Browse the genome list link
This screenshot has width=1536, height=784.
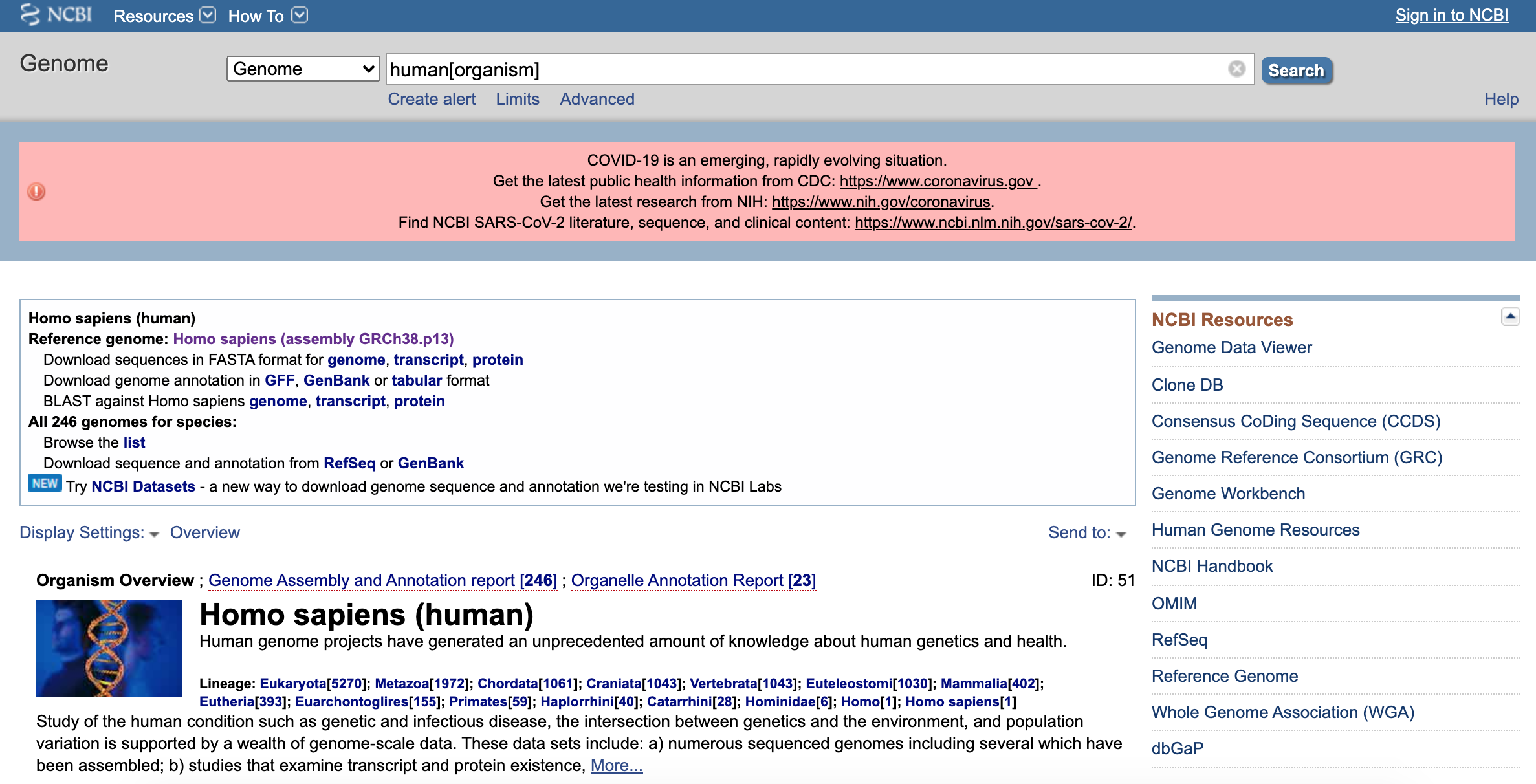click(x=134, y=442)
